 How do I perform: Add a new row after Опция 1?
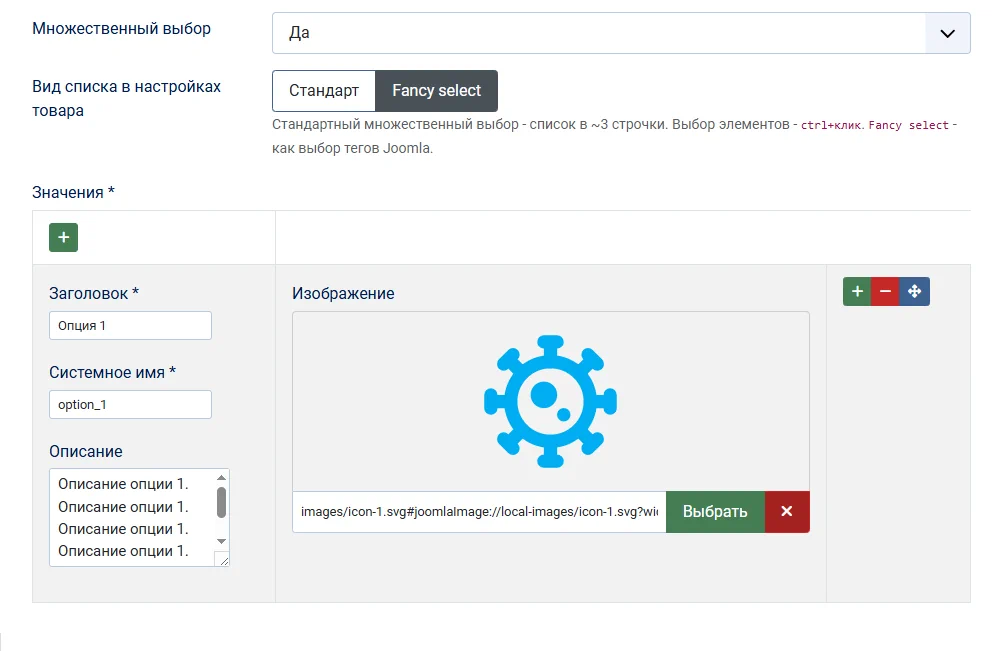coord(857,292)
